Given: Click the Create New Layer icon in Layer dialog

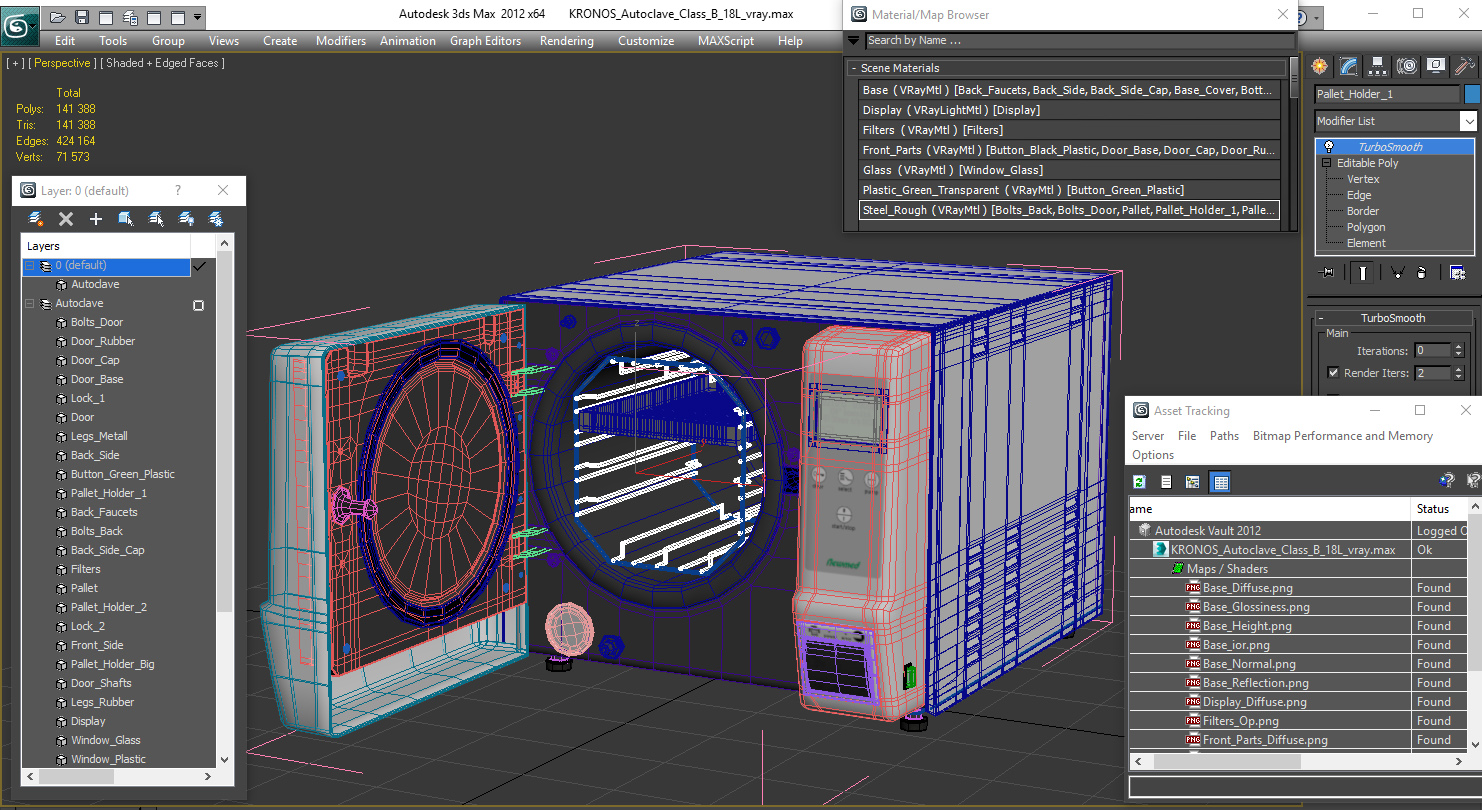Looking at the screenshot, I should [36, 219].
